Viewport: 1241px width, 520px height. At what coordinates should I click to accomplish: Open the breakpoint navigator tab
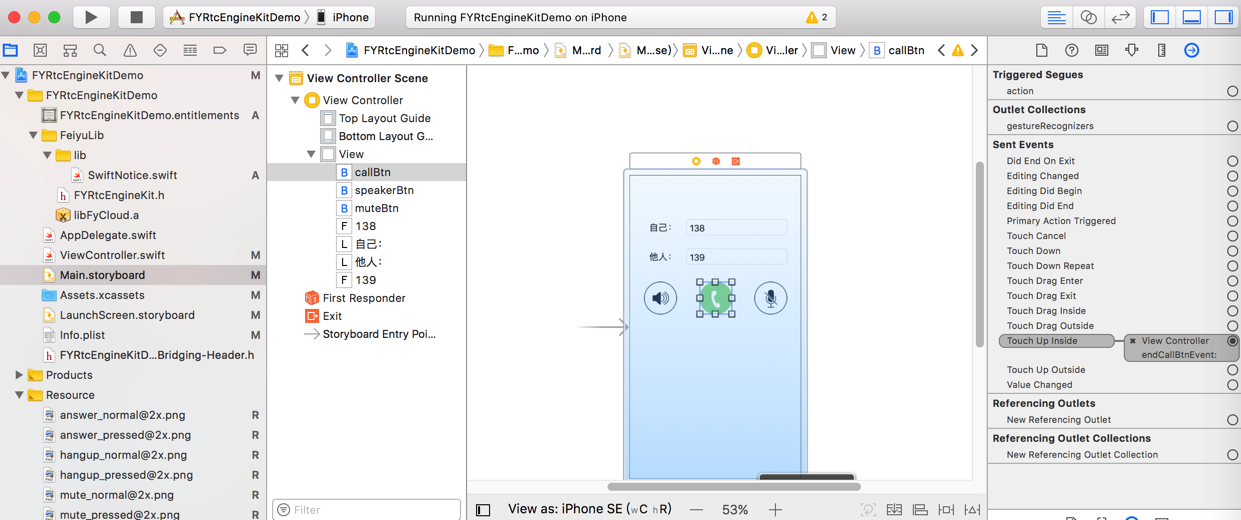(220, 50)
